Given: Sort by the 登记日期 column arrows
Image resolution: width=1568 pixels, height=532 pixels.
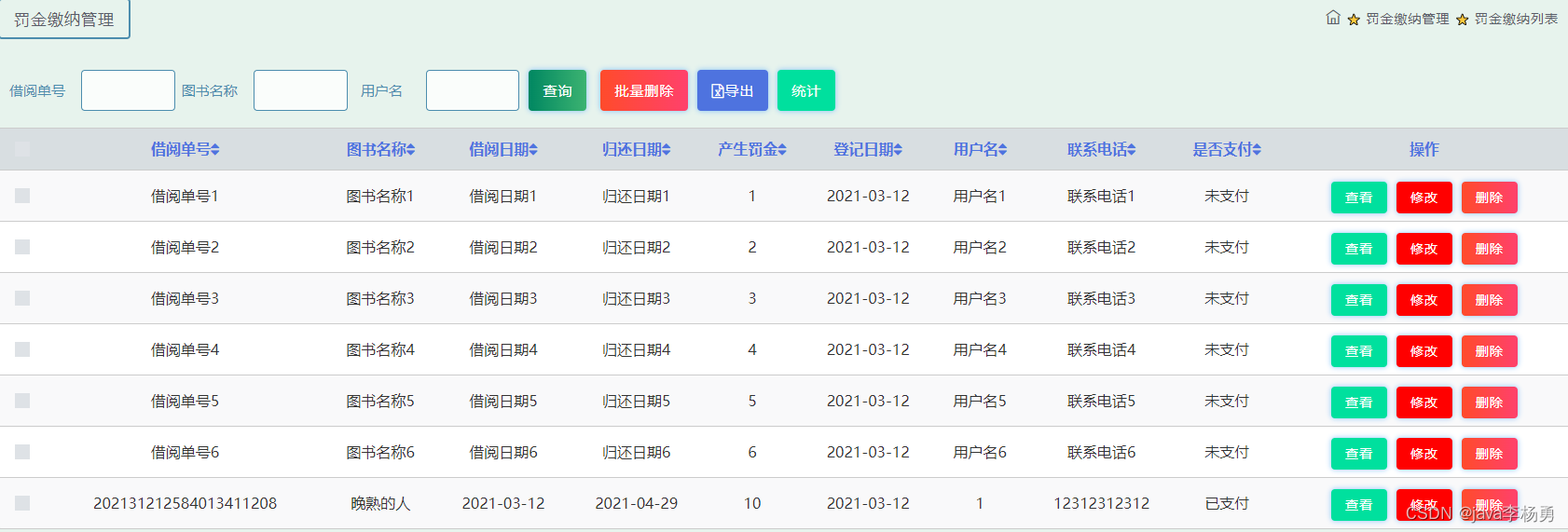Looking at the screenshot, I should (x=898, y=150).
